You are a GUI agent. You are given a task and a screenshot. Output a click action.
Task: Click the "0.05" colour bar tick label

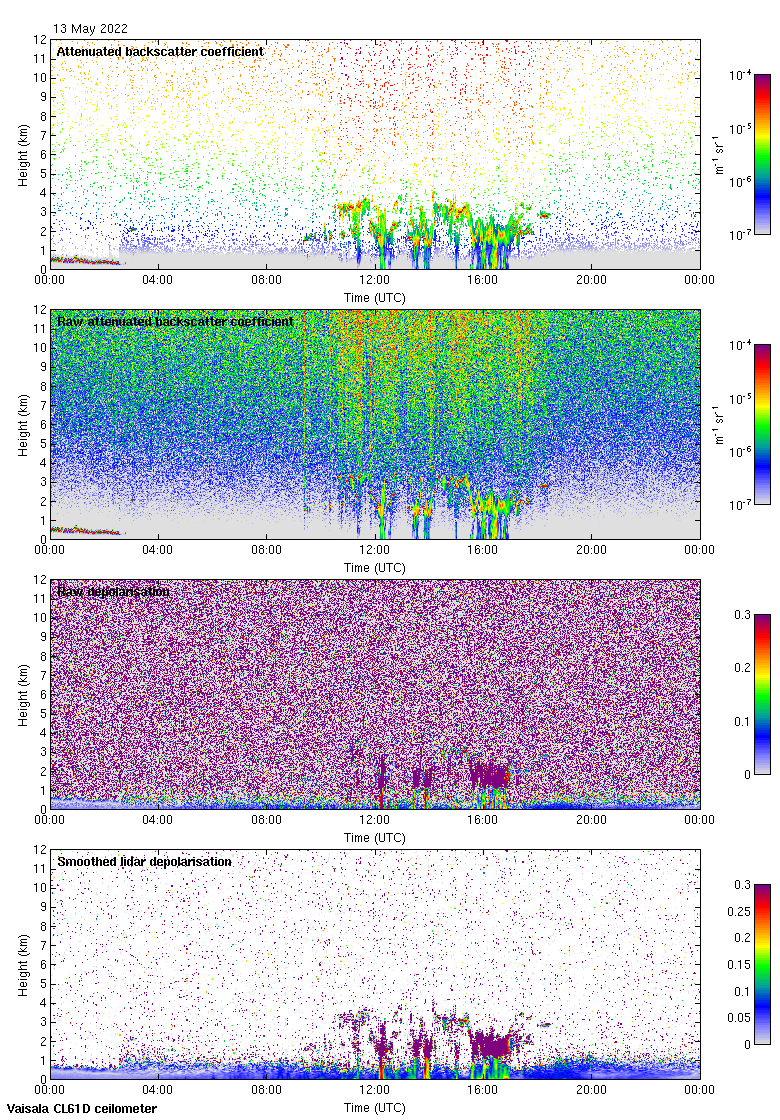tap(739, 1018)
